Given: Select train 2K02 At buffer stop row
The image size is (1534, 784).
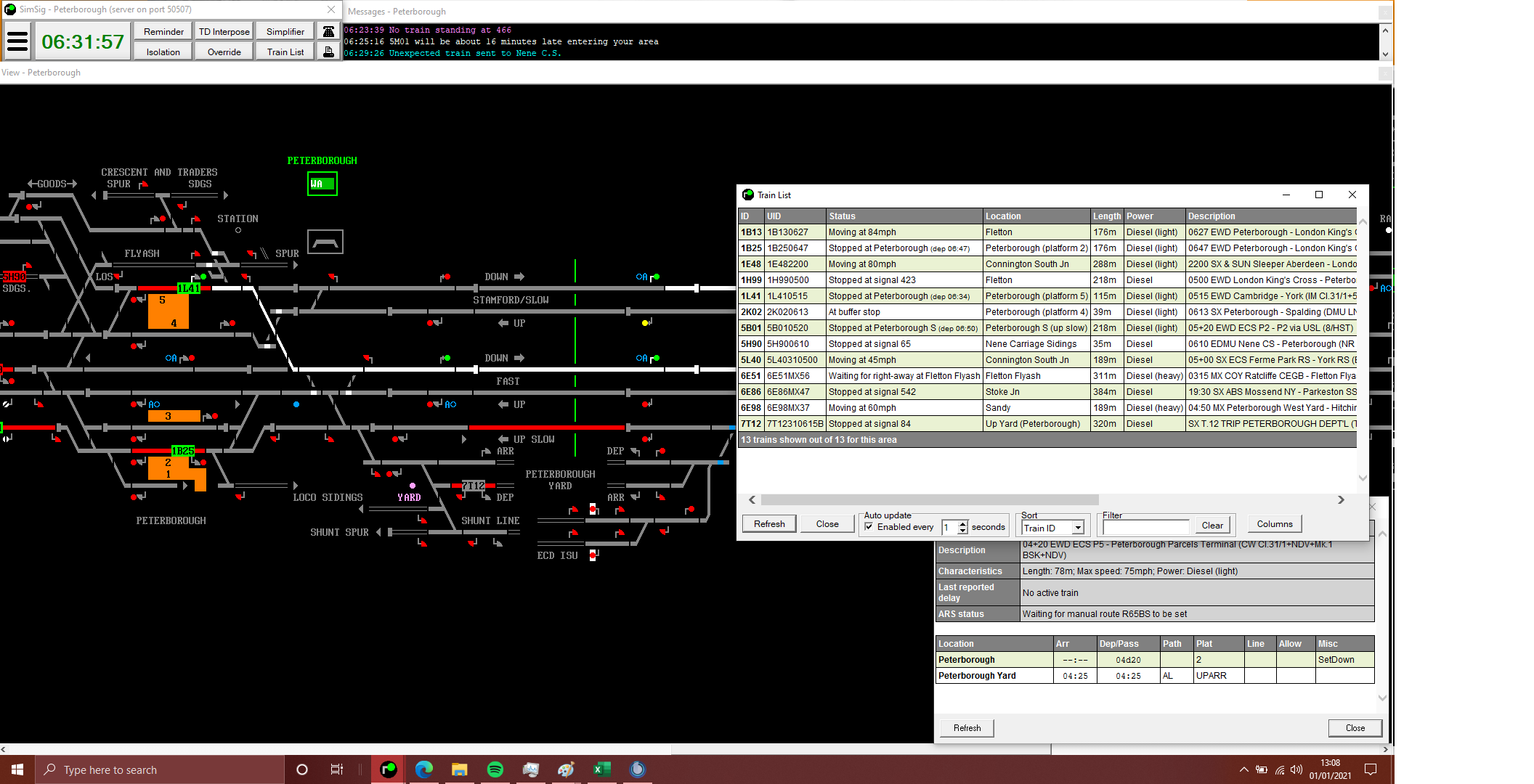Looking at the screenshot, I should point(1047,312).
